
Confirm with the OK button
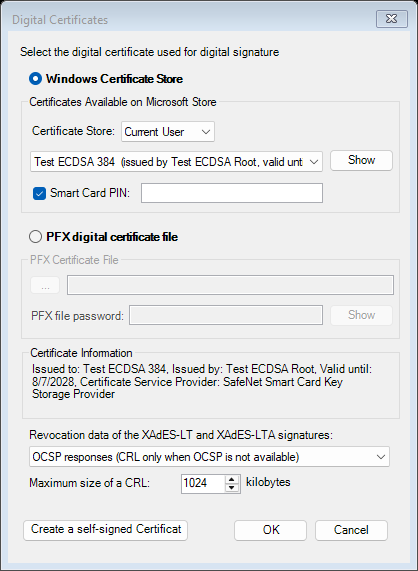pyautogui.click(x=271, y=530)
